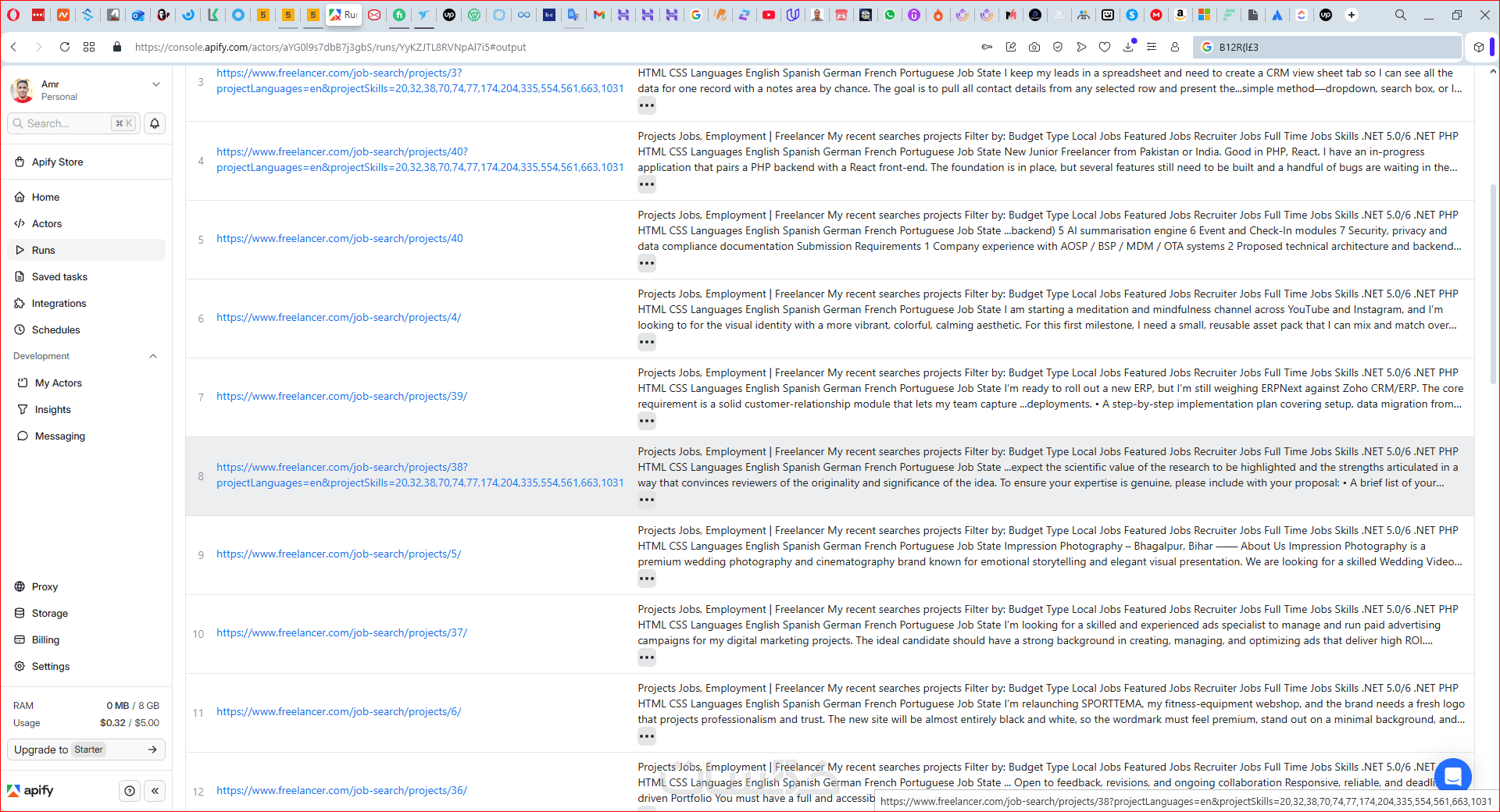Open the projects/36/ link in row 12
Image resolution: width=1500 pixels, height=812 pixels.
[x=342, y=791]
